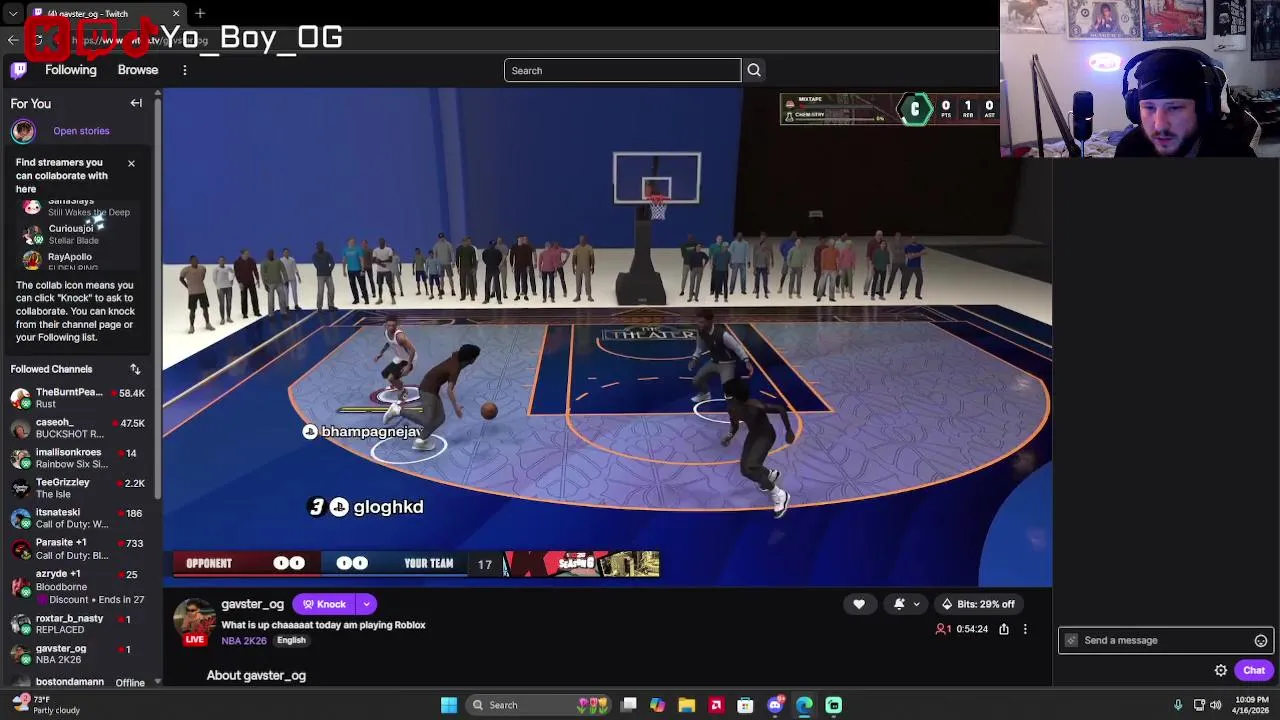The image size is (1280, 720).
Task: Click the chat identity badge icon
Action: [x=1071, y=641]
